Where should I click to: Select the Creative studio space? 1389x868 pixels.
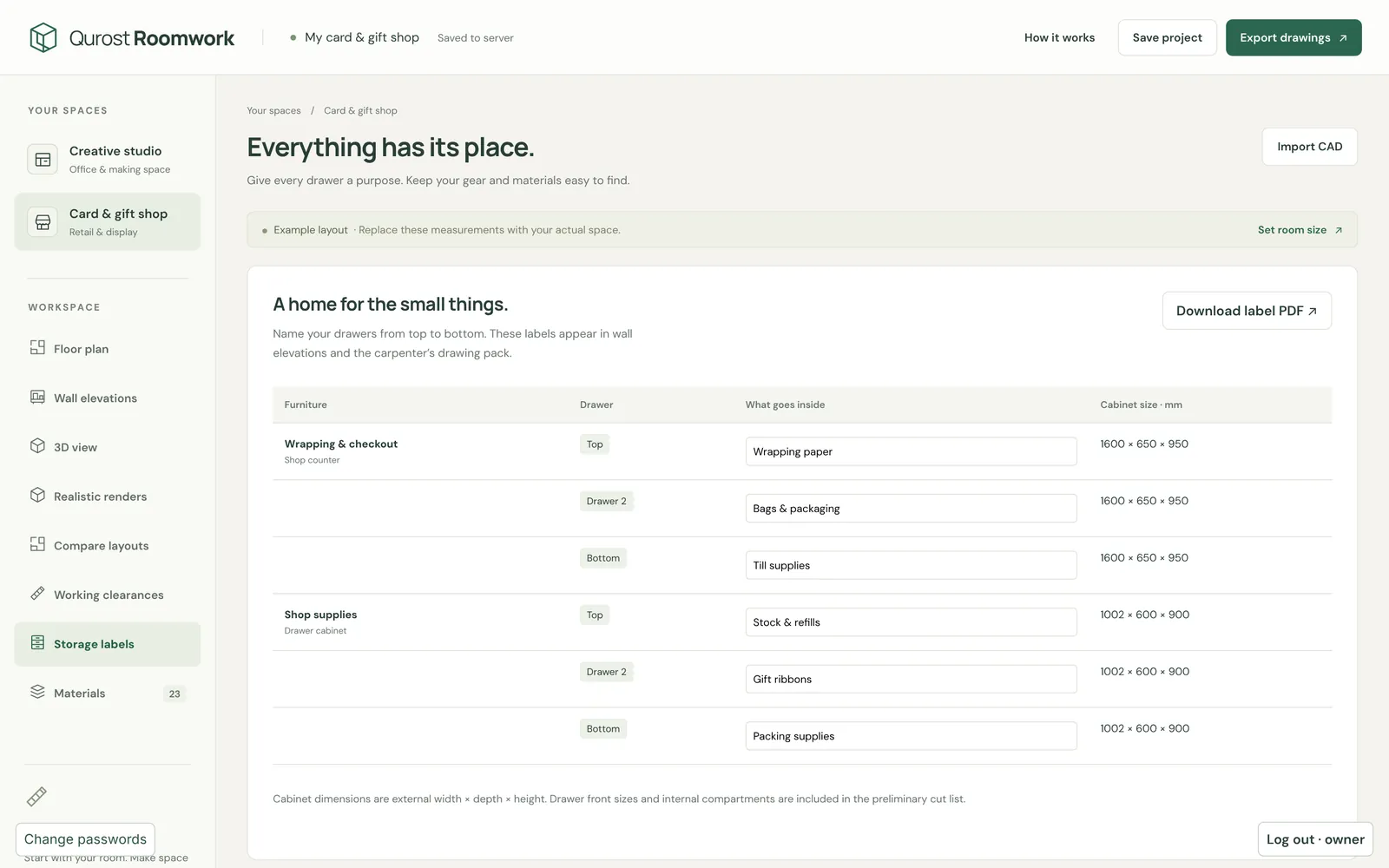(x=108, y=160)
